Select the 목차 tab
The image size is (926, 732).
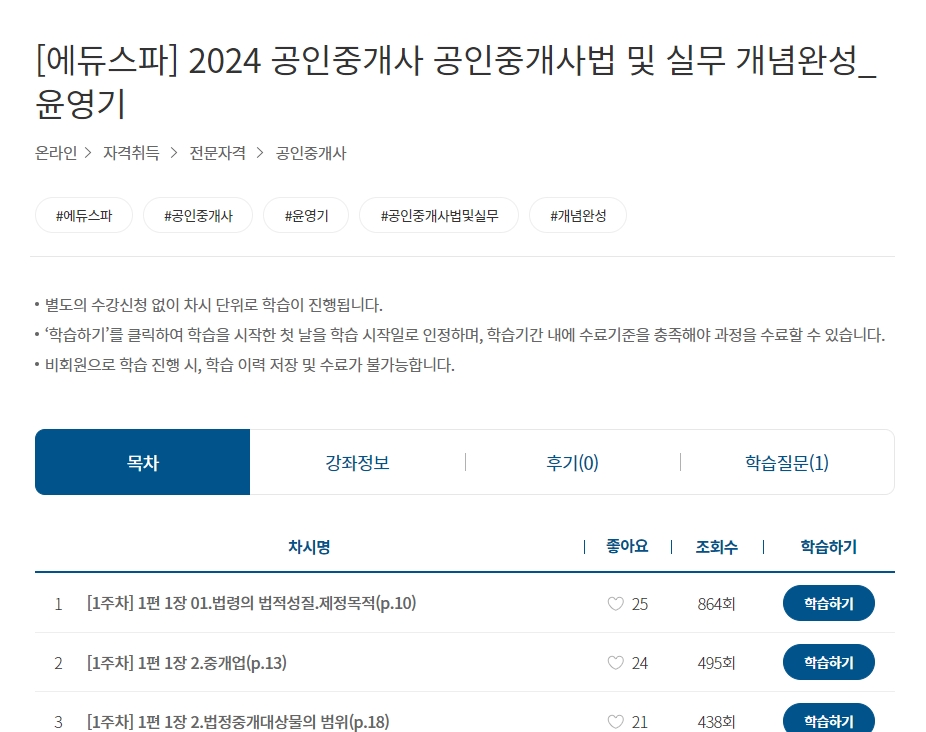[142, 462]
